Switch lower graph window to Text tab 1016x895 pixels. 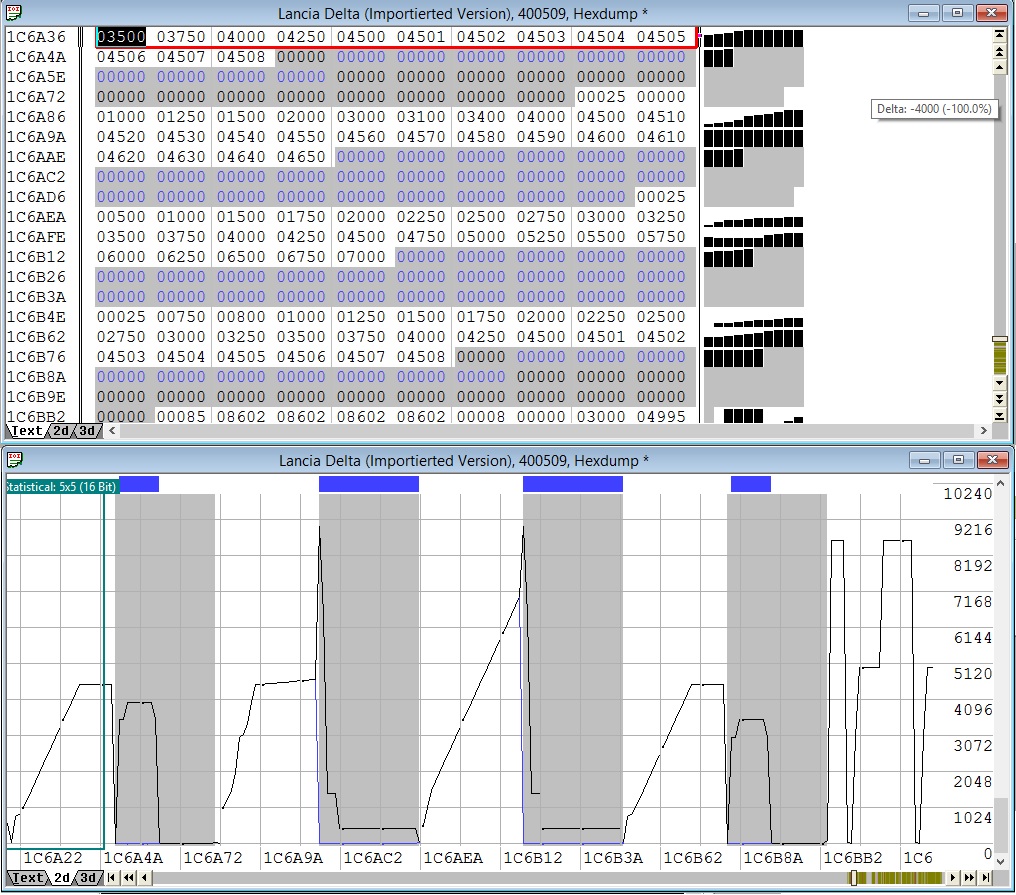click(x=27, y=878)
